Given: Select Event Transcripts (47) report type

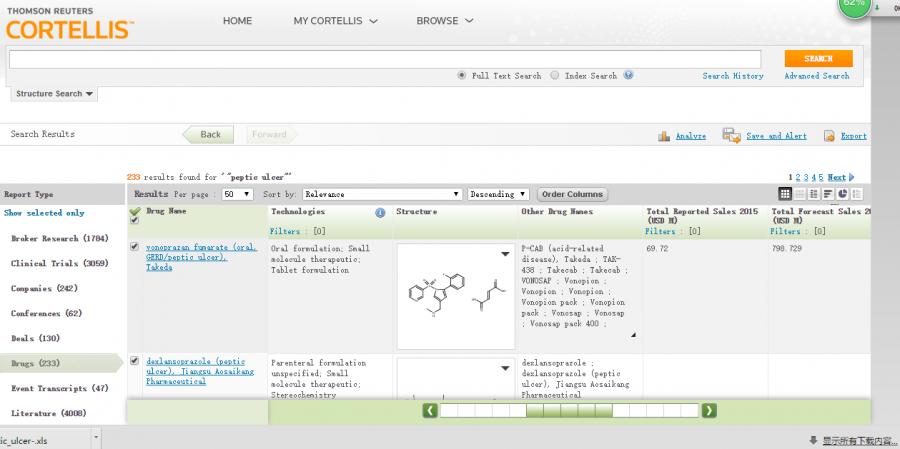Looking at the screenshot, I should (x=60, y=388).
